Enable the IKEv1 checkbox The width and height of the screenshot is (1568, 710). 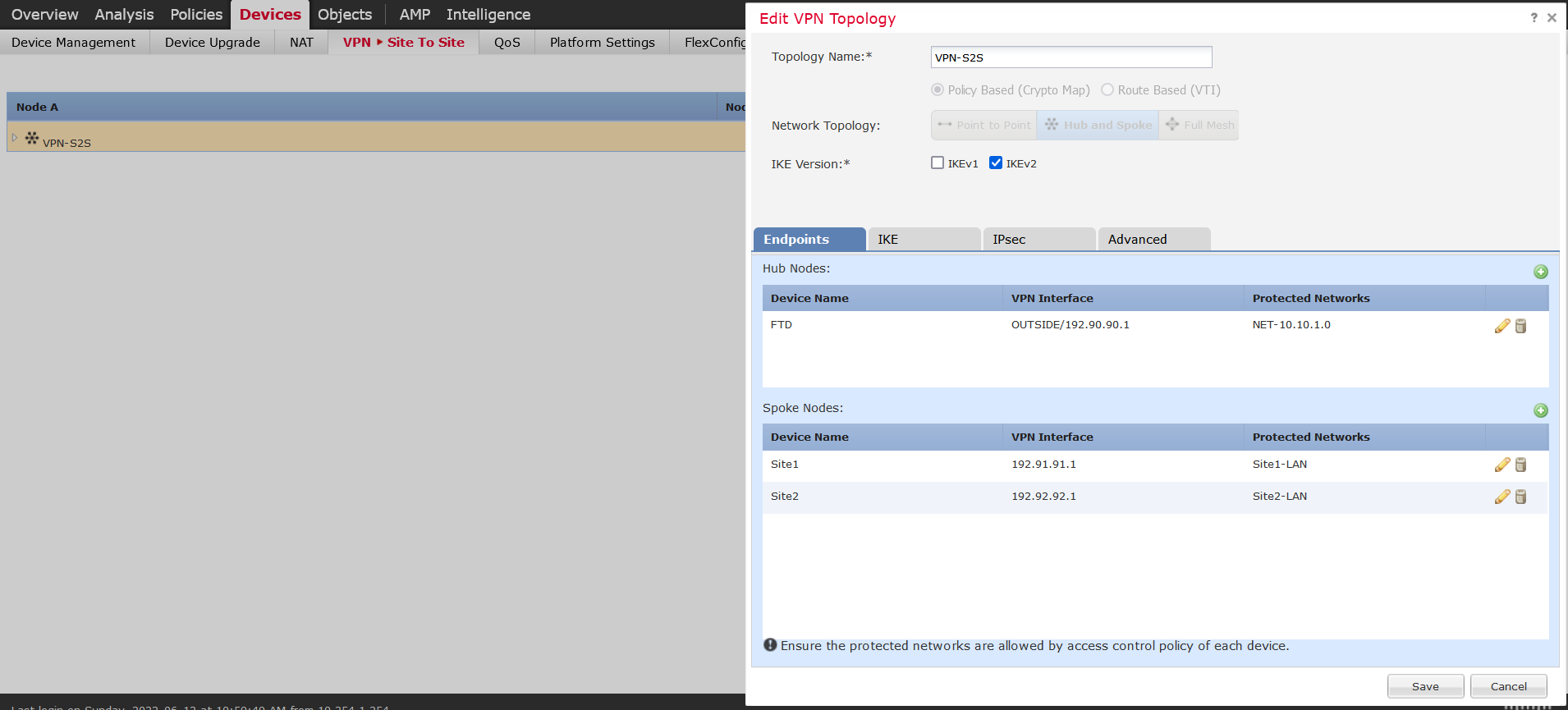pyautogui.click(x=938, y=163)
